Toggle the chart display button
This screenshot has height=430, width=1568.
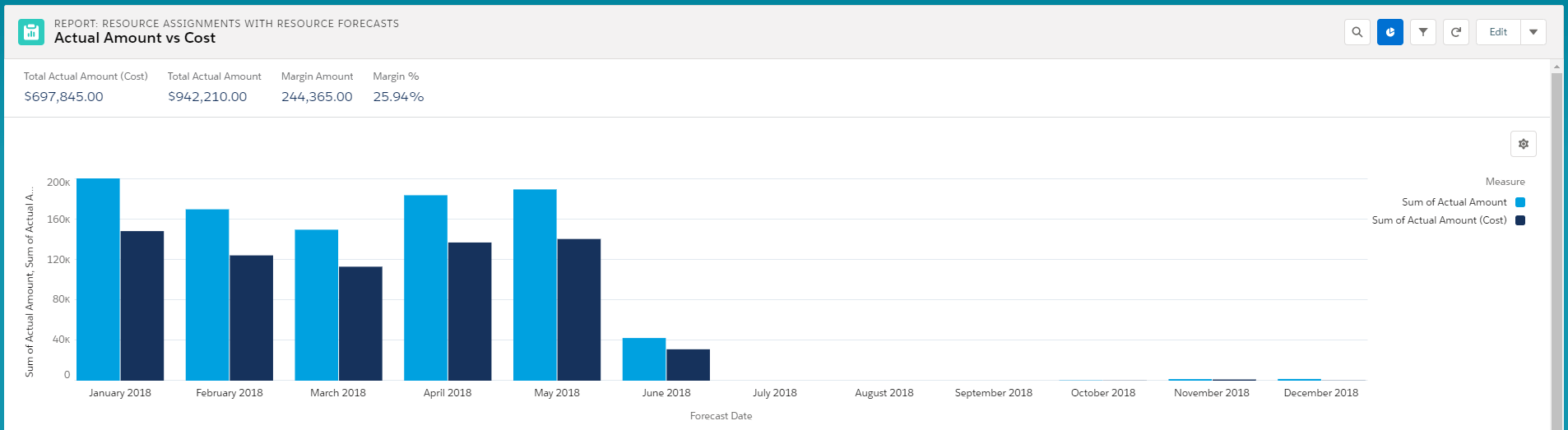pos(1389,32)
